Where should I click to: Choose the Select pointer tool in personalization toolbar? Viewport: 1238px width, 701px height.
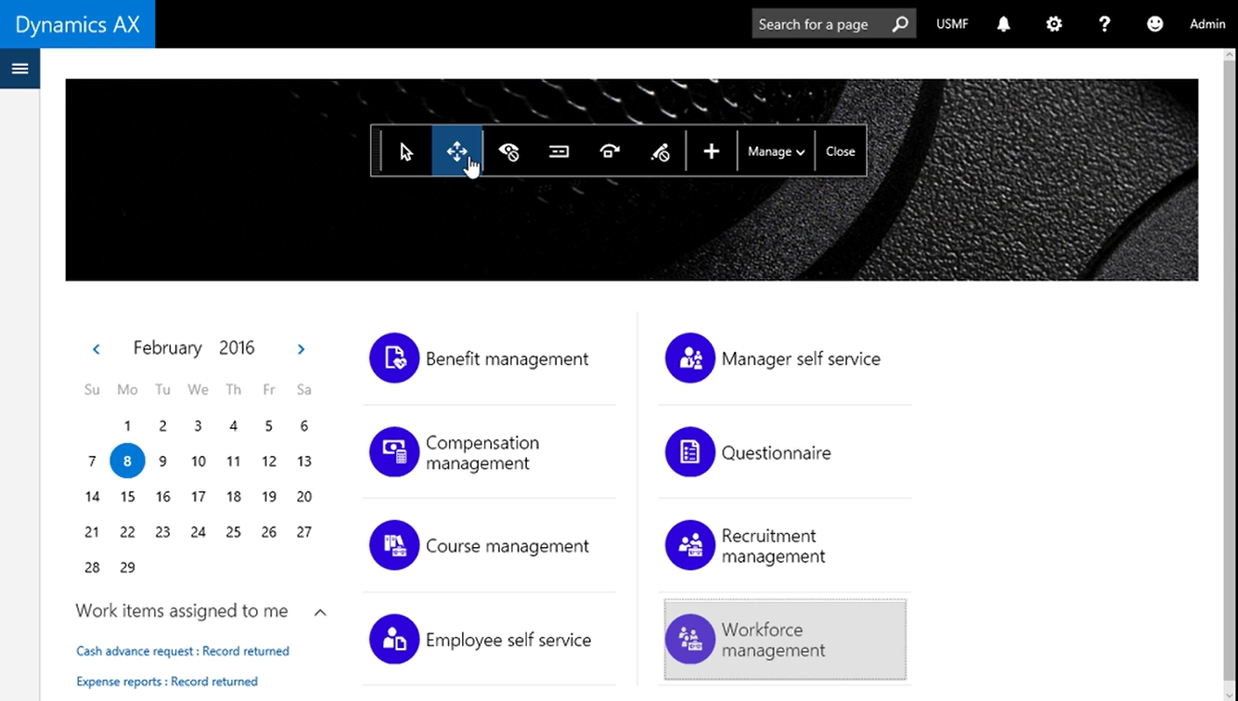tap(406, 152)
